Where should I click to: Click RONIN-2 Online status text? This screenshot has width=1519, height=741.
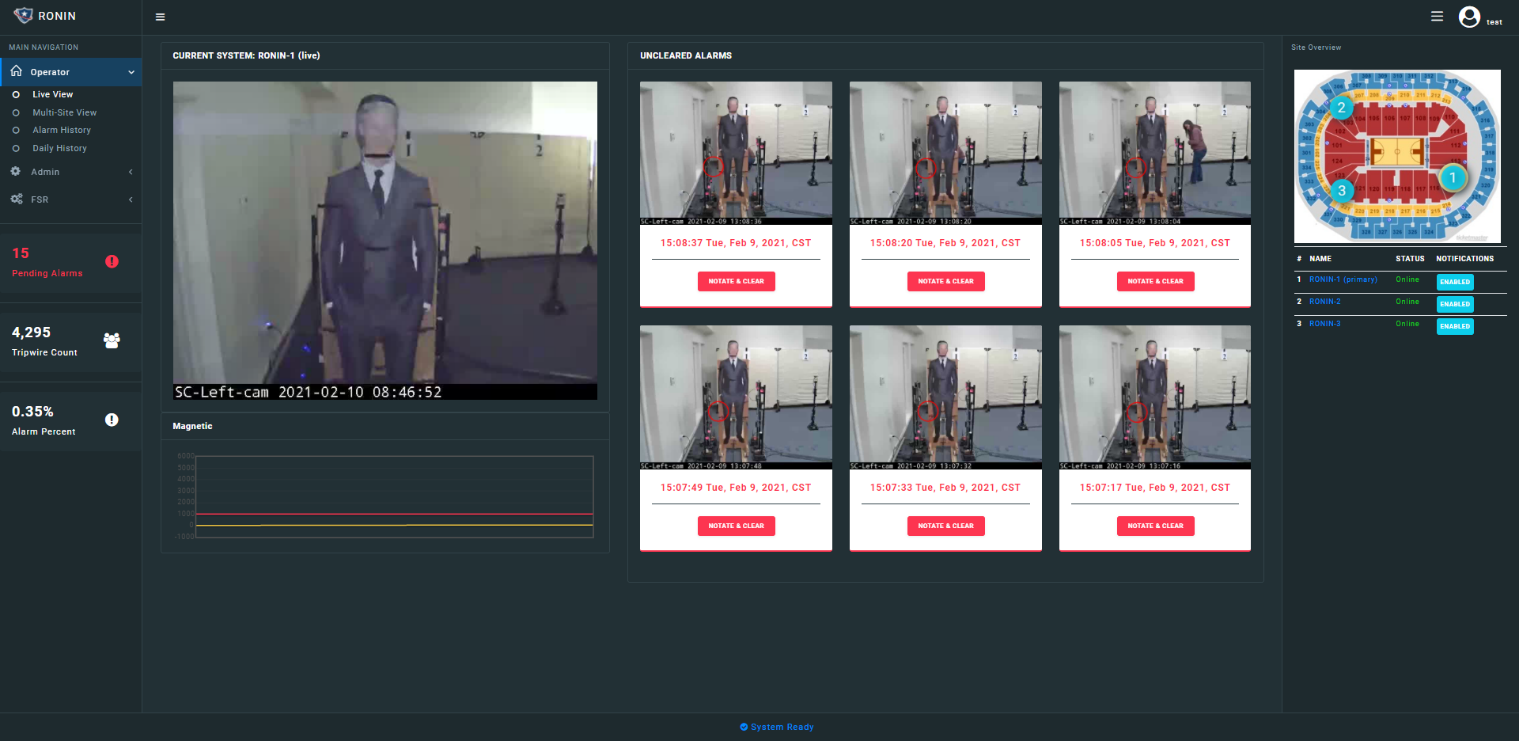click(1407, 301)
